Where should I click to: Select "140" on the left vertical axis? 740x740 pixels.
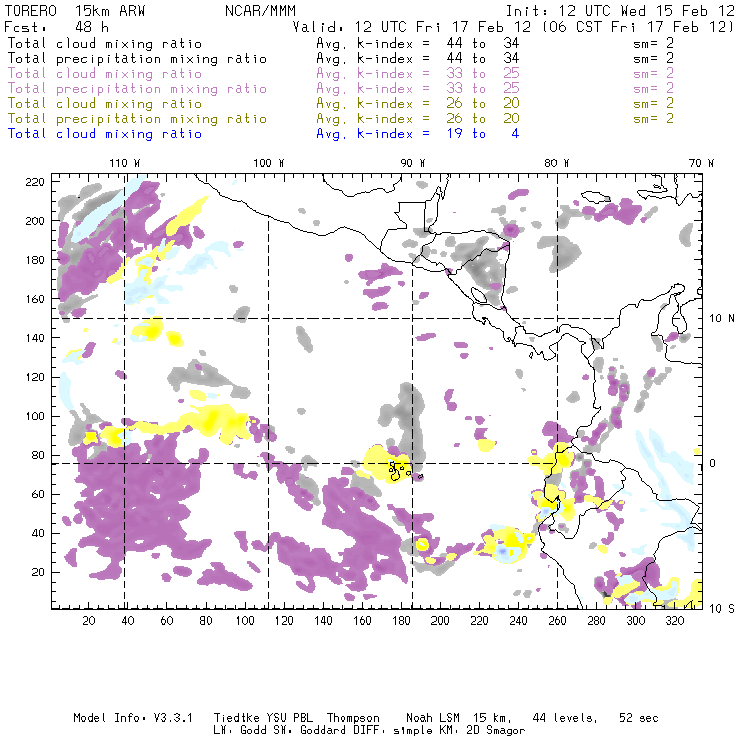[35, 338]
